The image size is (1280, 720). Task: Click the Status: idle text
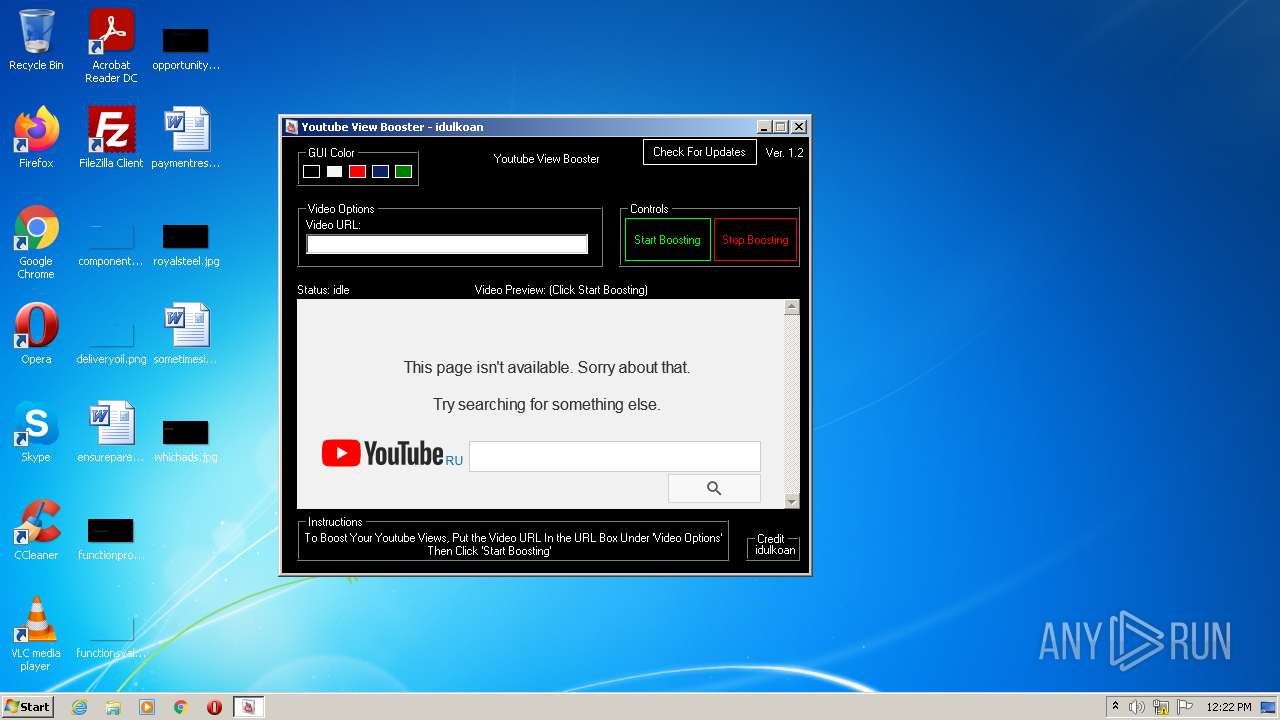(323, 290)
